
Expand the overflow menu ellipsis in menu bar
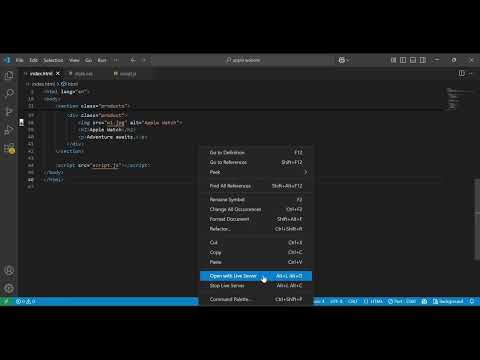116,60
